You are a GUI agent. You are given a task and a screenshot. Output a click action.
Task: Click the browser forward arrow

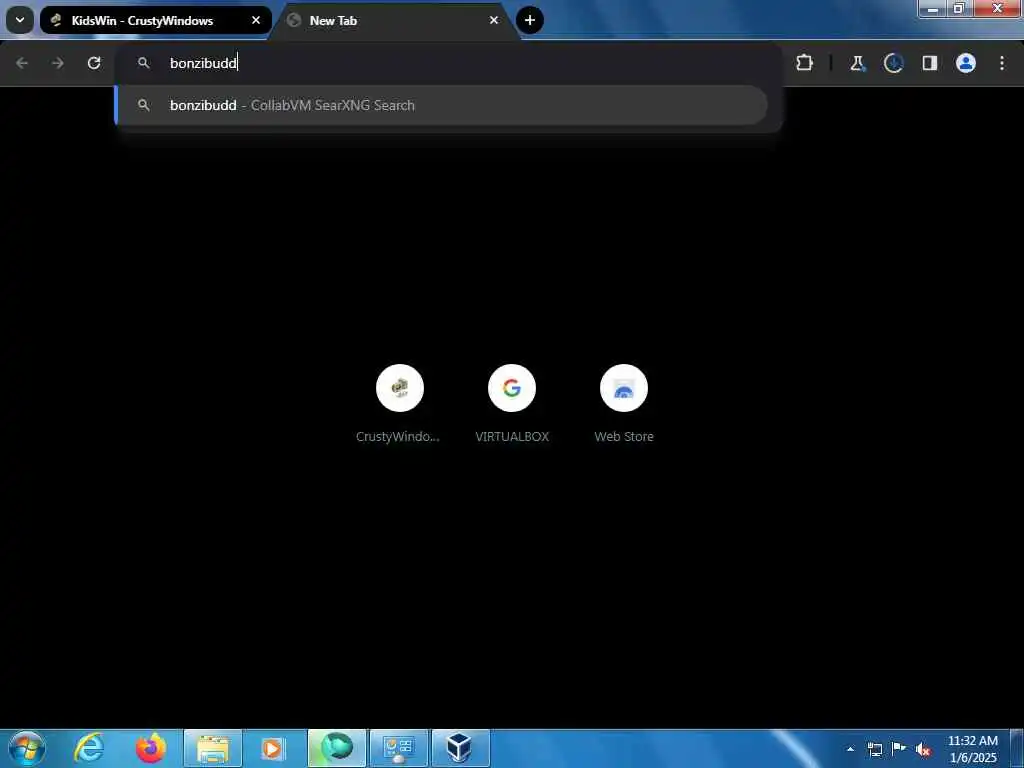coord(58,63)
